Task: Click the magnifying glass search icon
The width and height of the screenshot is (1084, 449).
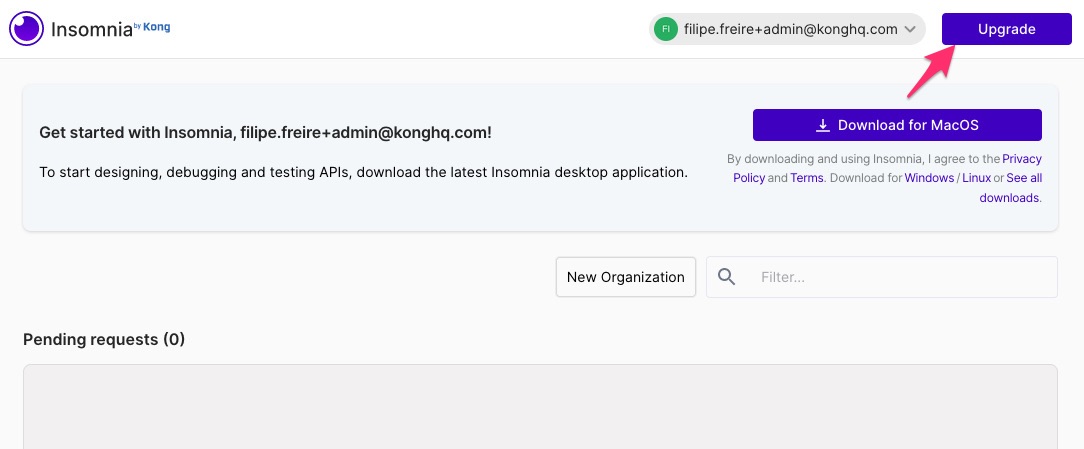Action: coord(727,277)
